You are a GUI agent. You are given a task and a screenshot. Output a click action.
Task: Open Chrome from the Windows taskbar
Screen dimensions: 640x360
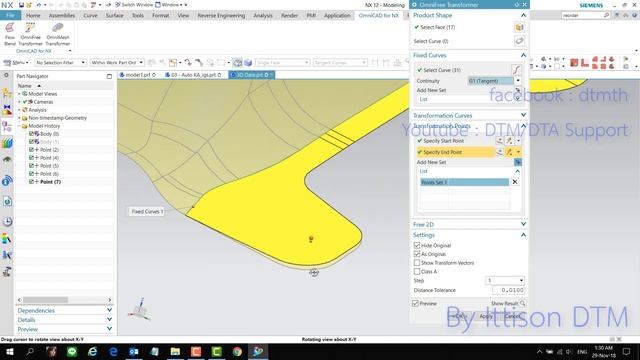[x=237, y=351]
